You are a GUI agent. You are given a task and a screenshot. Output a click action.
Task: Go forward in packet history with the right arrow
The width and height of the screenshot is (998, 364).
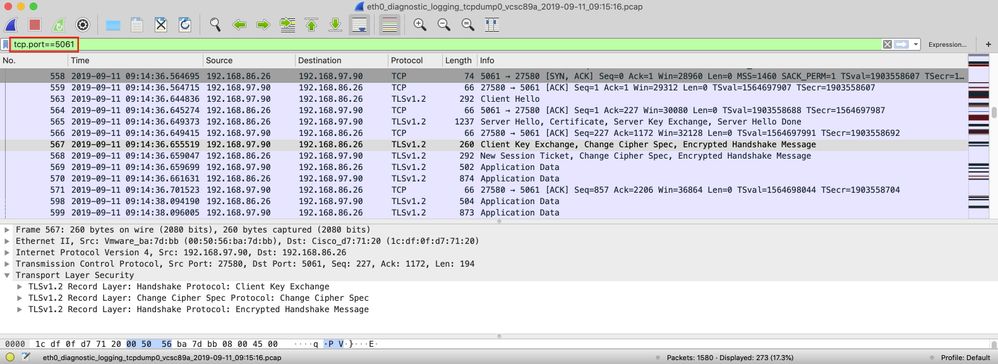[x=263, y=25]
